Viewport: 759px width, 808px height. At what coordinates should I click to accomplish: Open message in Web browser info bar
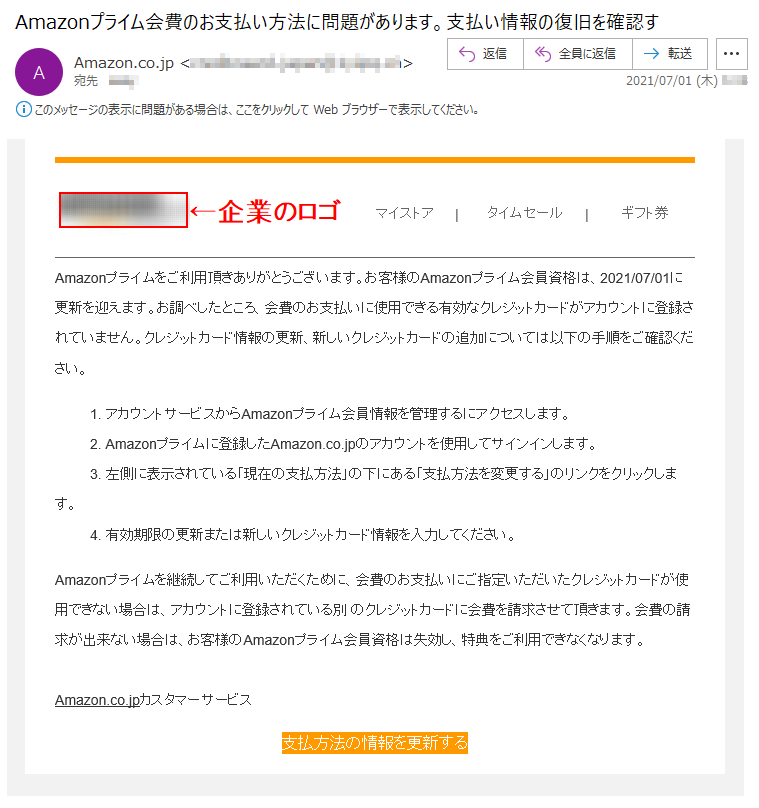click(256, 110)
